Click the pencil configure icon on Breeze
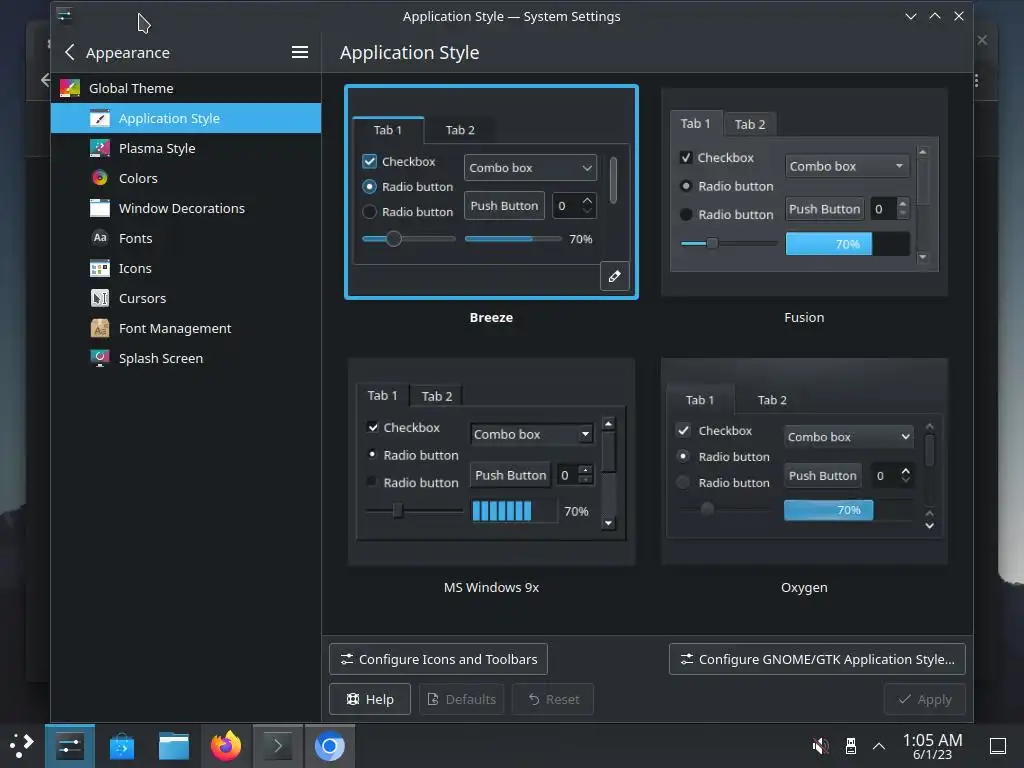The width and height of the screenshot is (1024, 768). click(x=615, y=276)
